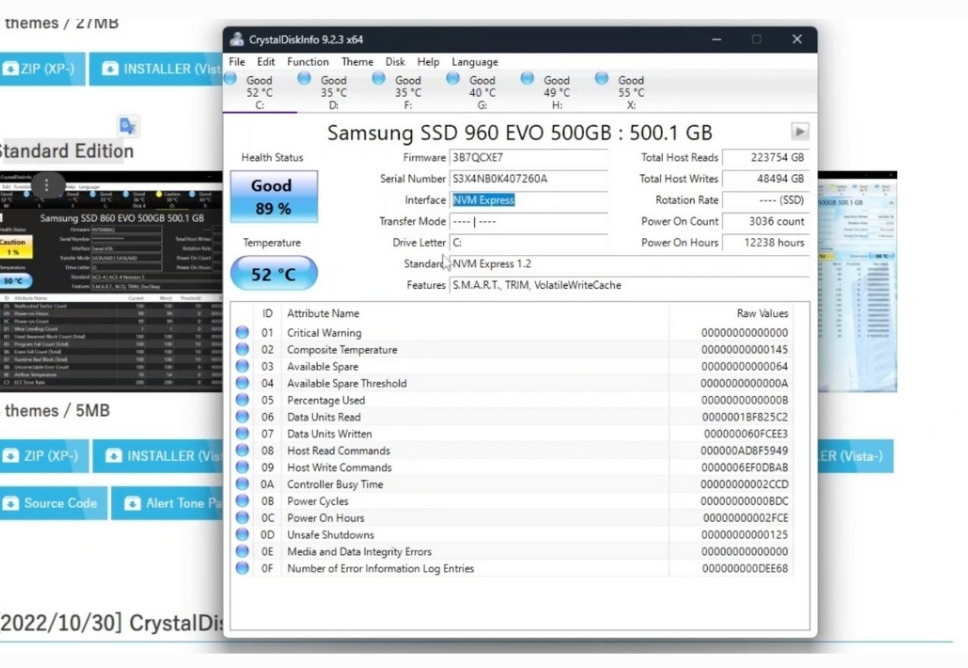This screenshot has height=668, width=968.
Task: Select drive H: at 49 °C
Action: point(556,92)
